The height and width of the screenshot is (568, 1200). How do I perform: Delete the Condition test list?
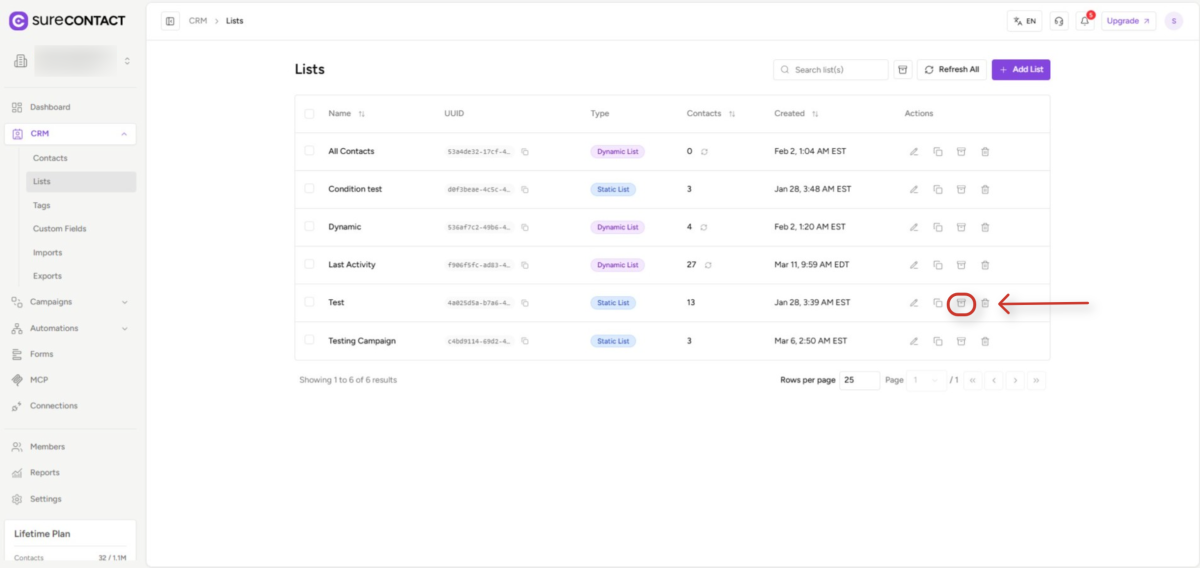985,189
